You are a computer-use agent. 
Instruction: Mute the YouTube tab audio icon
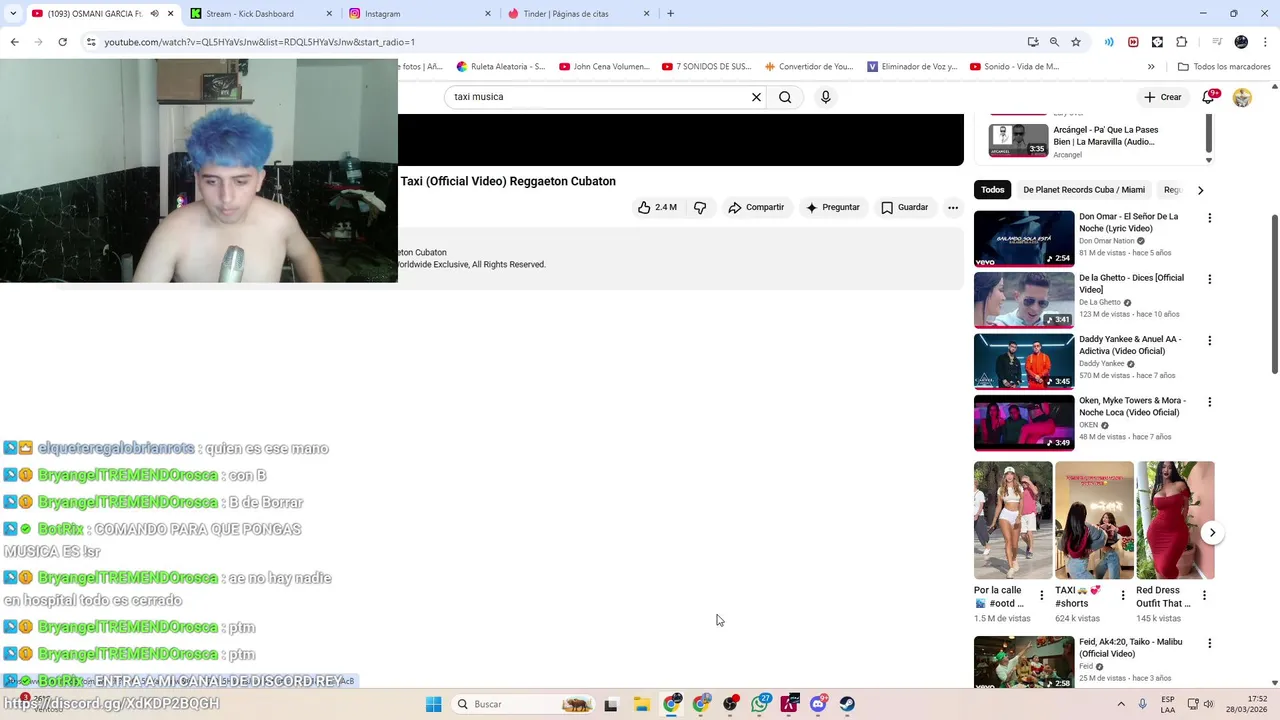pyautogui.click(x=154, y=14)
